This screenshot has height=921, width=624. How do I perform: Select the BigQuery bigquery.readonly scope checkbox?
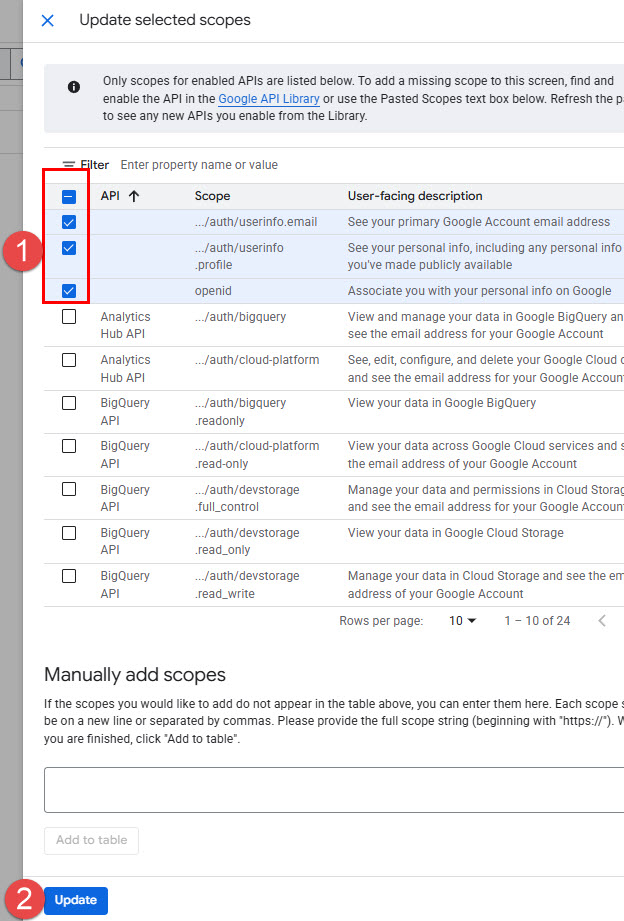click(x=69, y=403)
